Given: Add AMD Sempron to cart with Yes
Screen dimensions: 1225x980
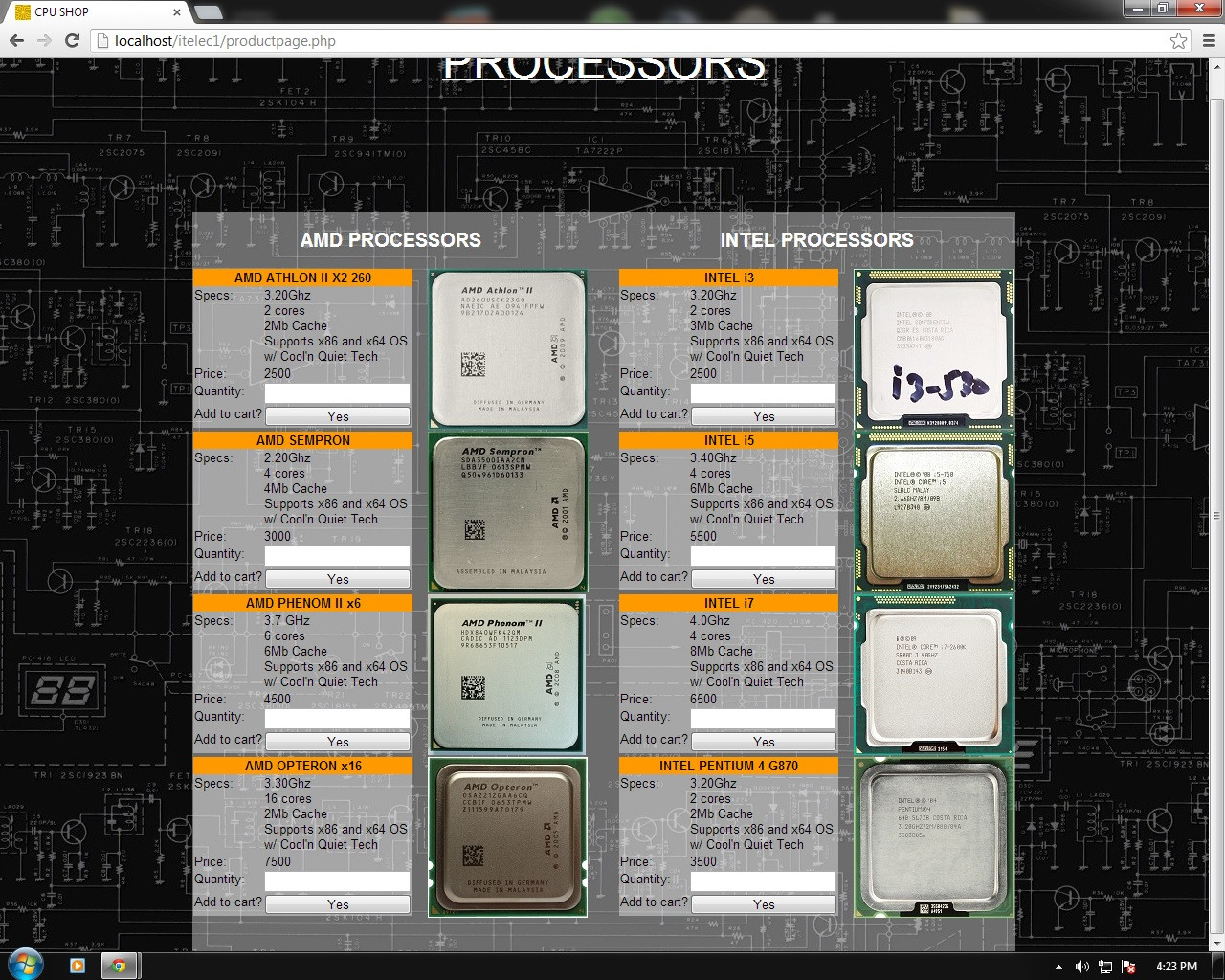Looking at the screenshot, I should pyautogui.click(x=338, y=579).
